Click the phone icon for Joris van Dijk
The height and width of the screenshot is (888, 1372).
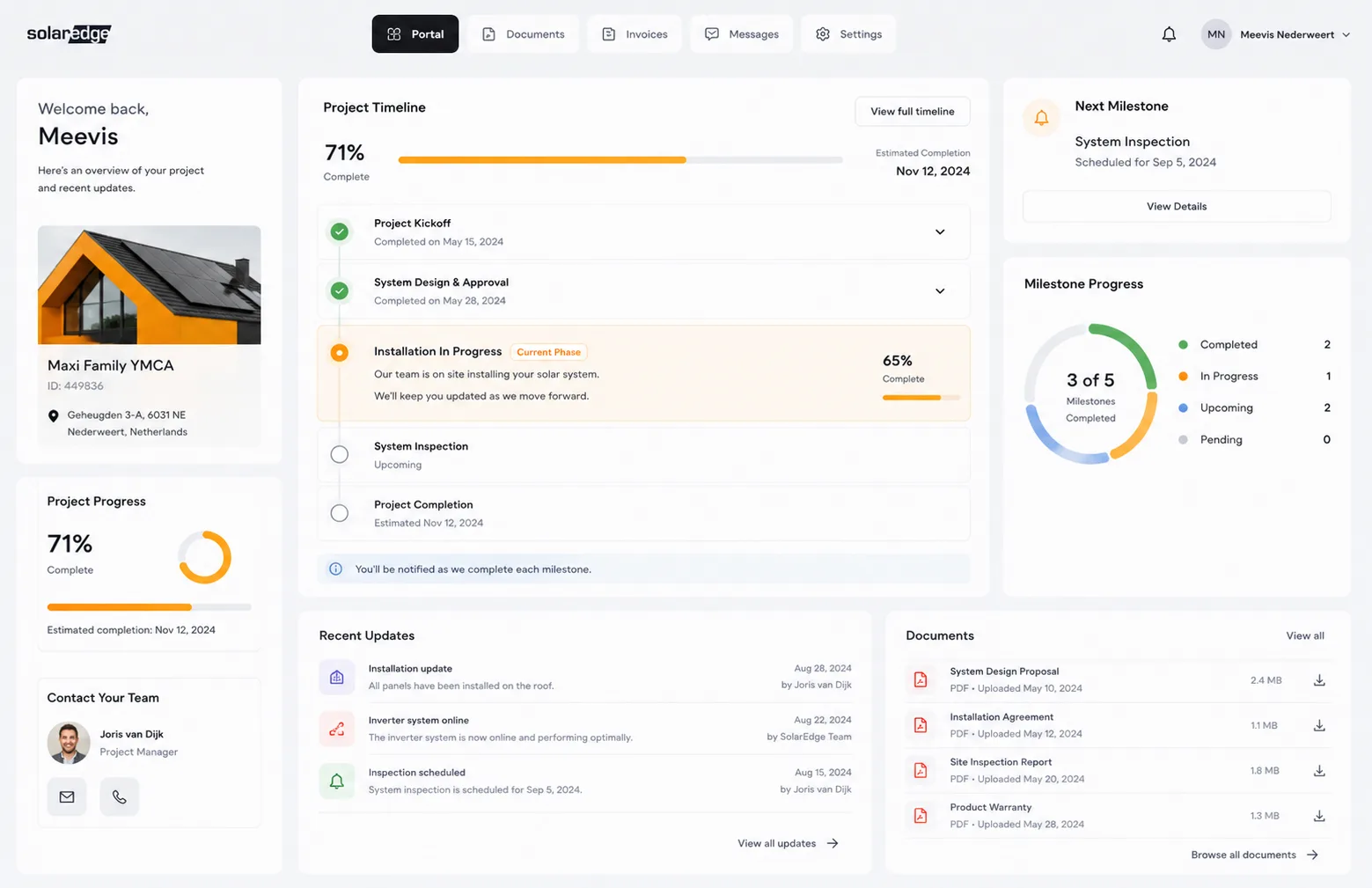120,796
